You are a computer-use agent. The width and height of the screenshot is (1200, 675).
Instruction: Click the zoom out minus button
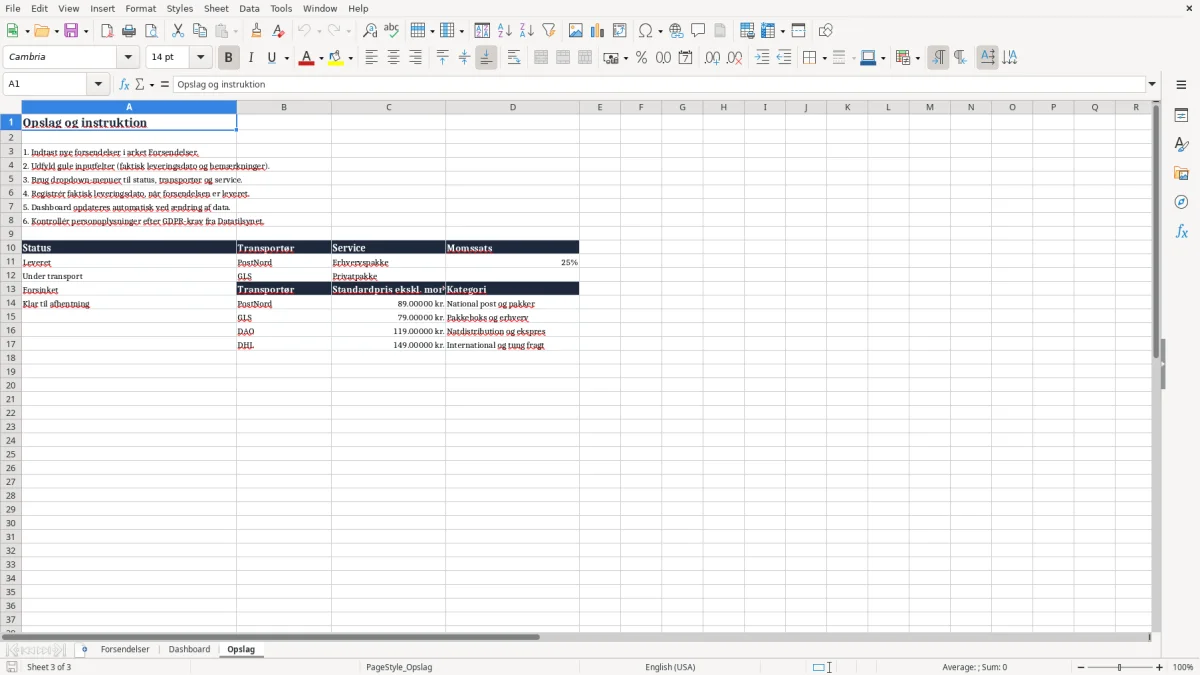tap(1081, 667)
